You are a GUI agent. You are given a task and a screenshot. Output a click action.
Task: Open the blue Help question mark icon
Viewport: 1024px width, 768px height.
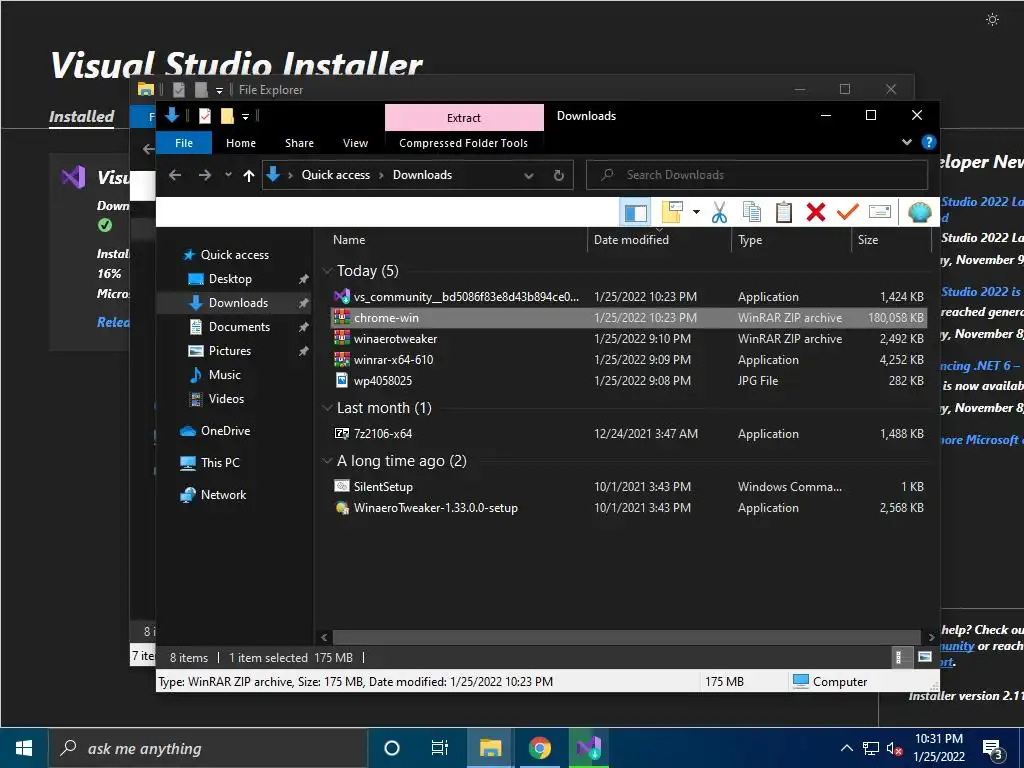pyautogui.click(x=928, y=142)
